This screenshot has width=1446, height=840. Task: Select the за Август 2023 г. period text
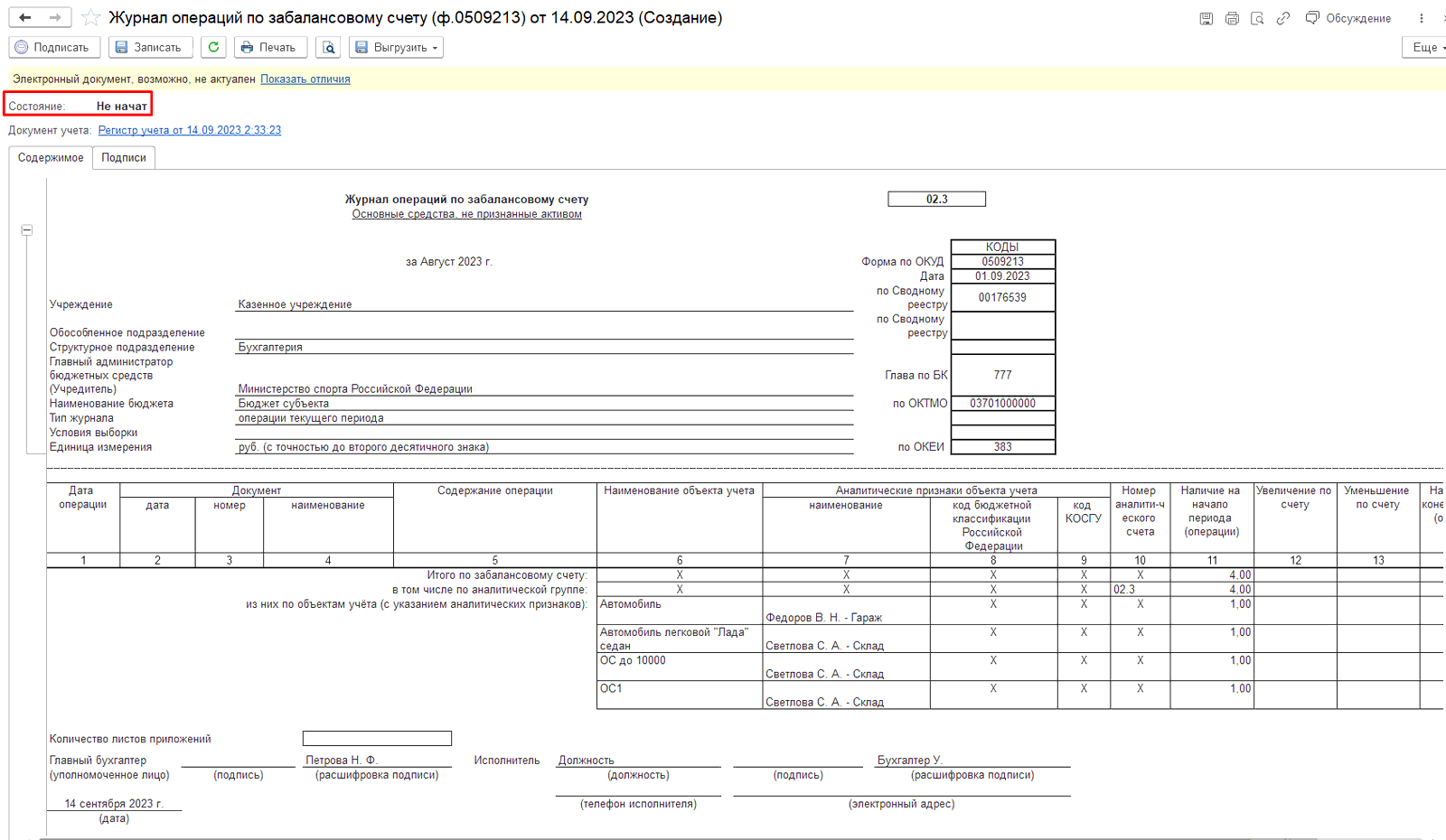[x=449, y=262]
